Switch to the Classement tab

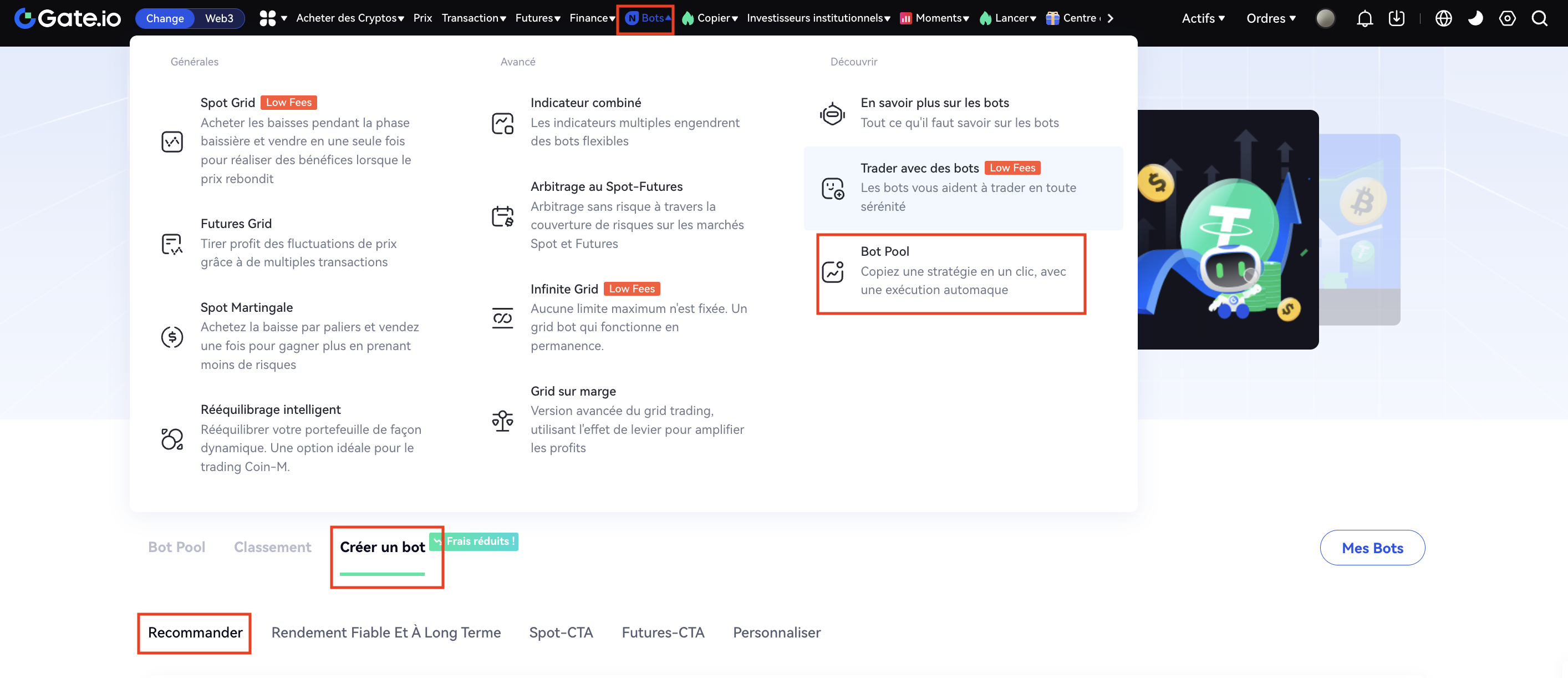272,547
